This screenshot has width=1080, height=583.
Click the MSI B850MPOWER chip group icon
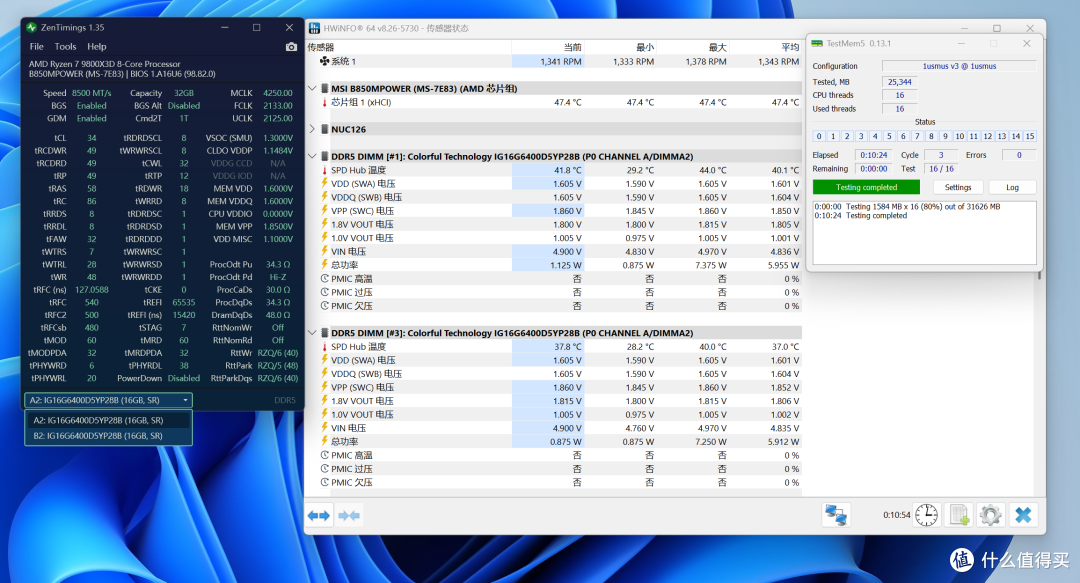coord(324,88)
